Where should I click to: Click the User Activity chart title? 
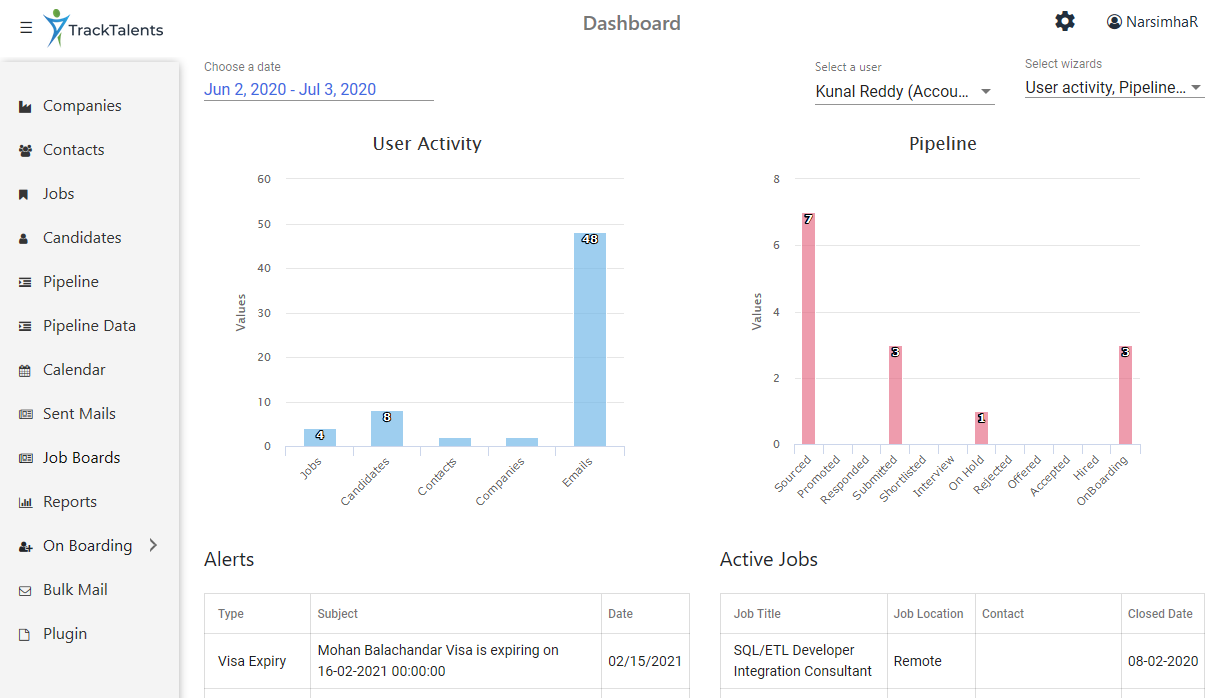click(x=427, y=144)
